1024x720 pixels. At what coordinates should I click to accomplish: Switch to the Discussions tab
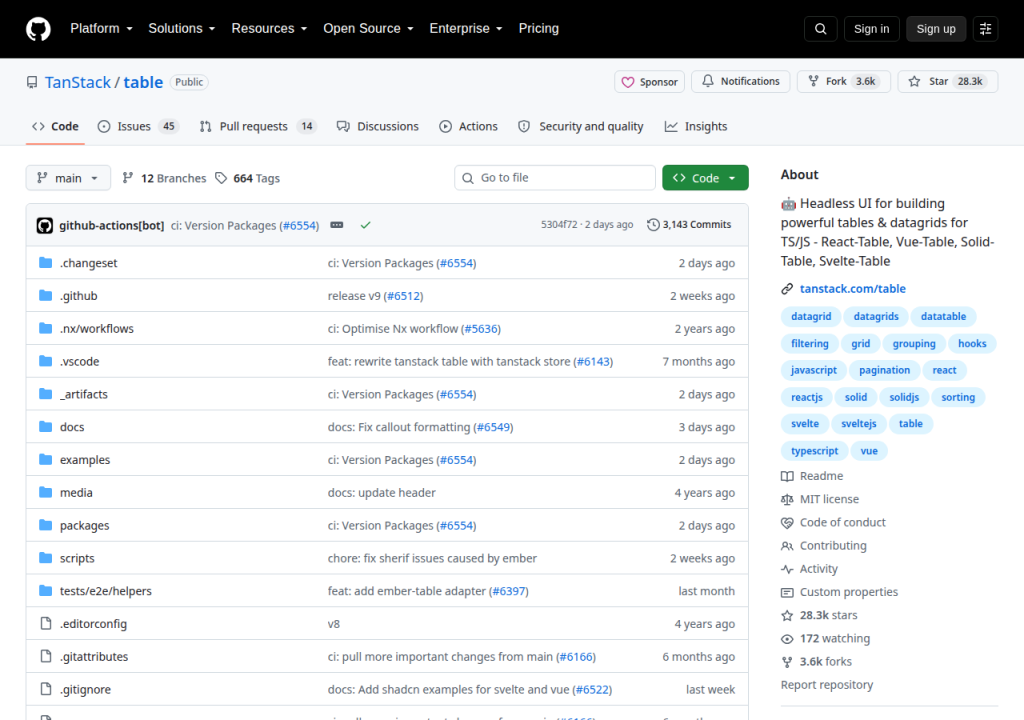pos(377,126)
